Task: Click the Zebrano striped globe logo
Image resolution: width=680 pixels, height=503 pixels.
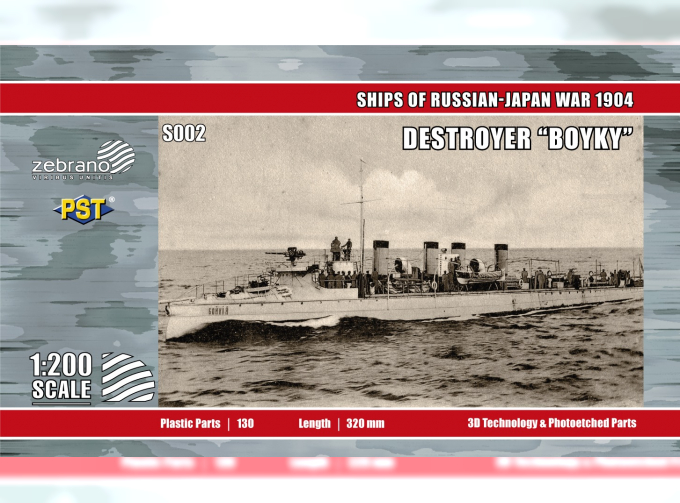Action: [114, 157]
